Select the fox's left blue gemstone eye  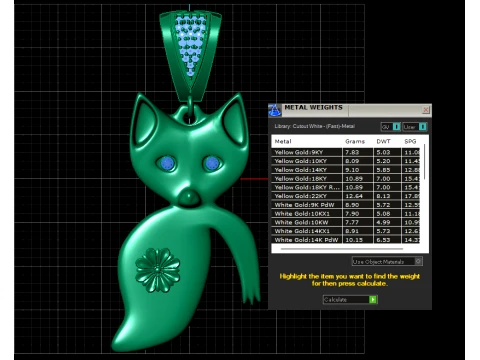pos(167,163)
